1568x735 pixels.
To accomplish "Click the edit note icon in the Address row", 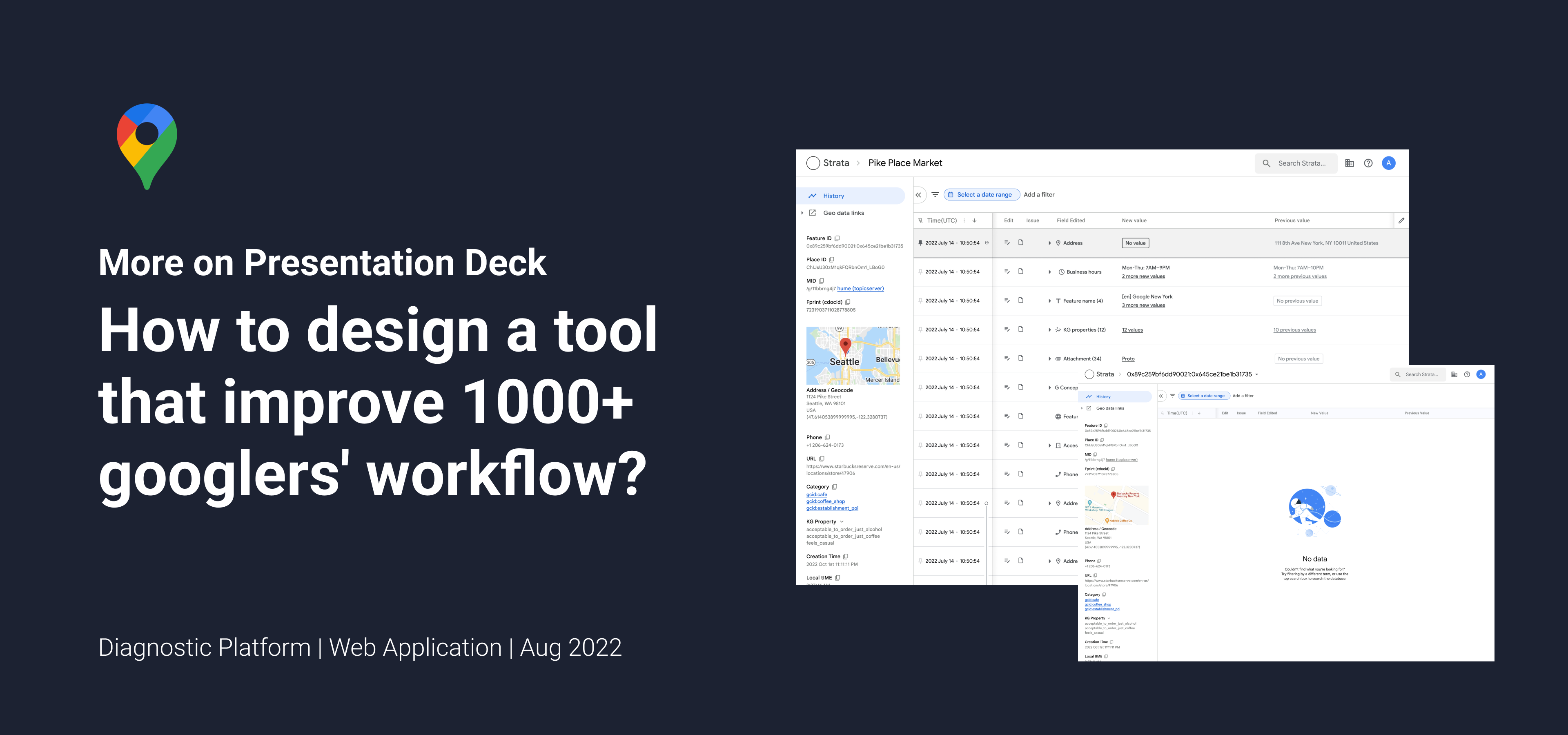I will click(1007, 243).
